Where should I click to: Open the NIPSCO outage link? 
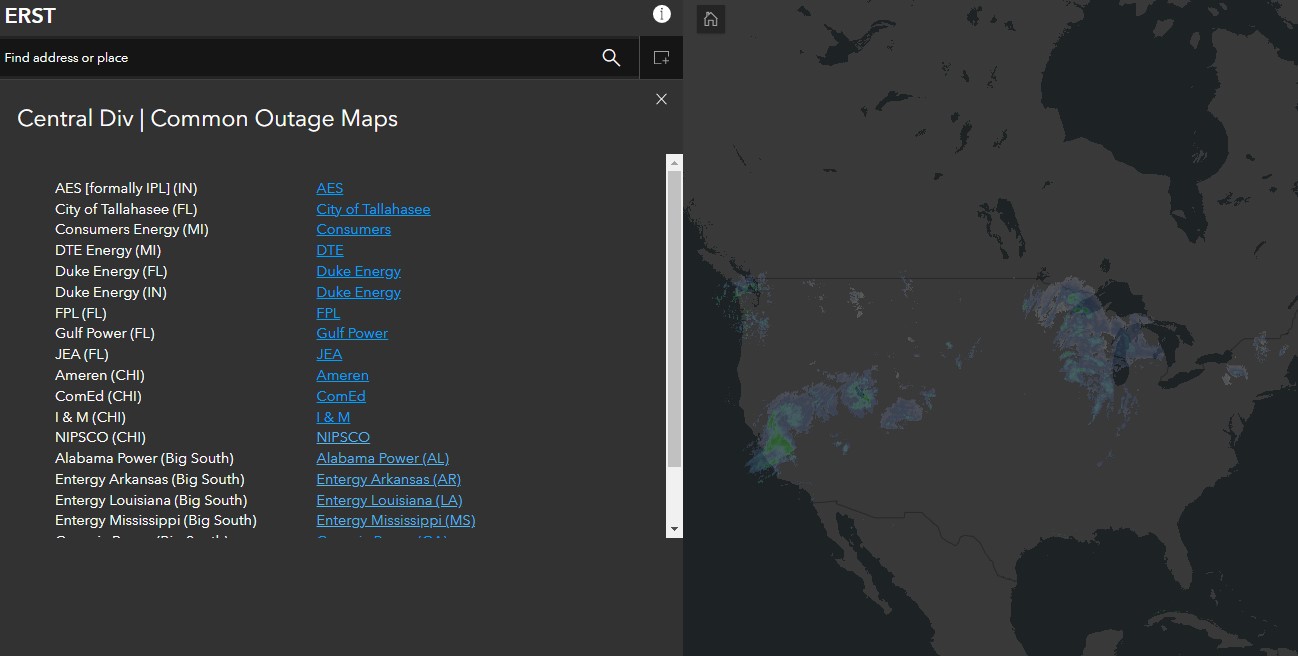tap(343, 437)
